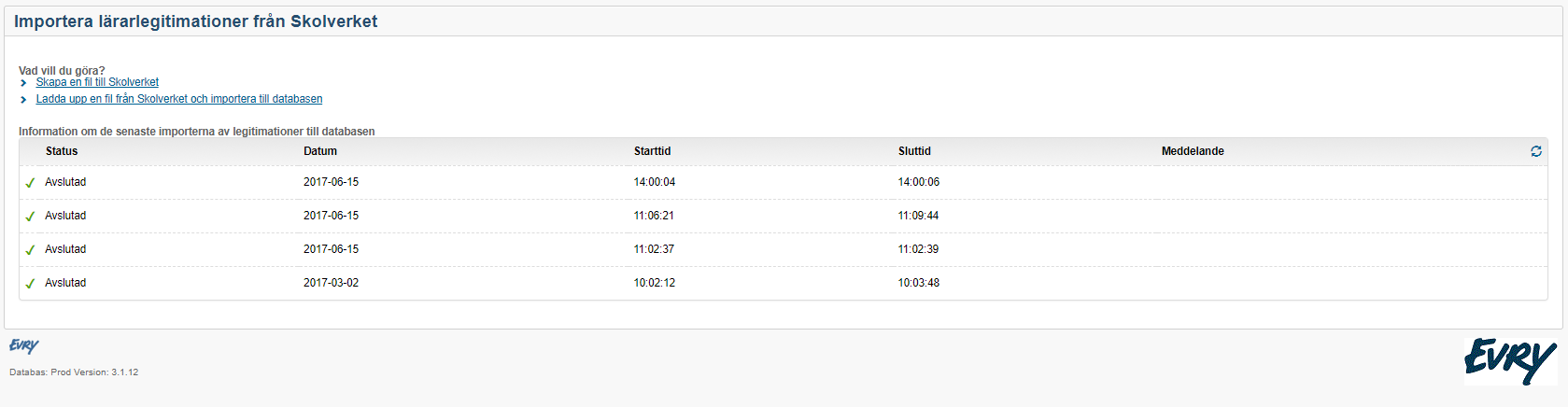
Task: Click the small EVRY logo at bottom left
Action: 24,346
